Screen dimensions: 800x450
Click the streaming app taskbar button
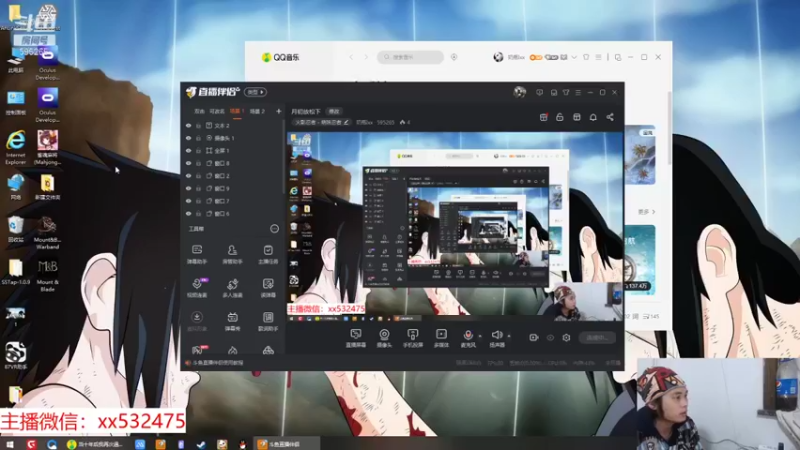286,444
